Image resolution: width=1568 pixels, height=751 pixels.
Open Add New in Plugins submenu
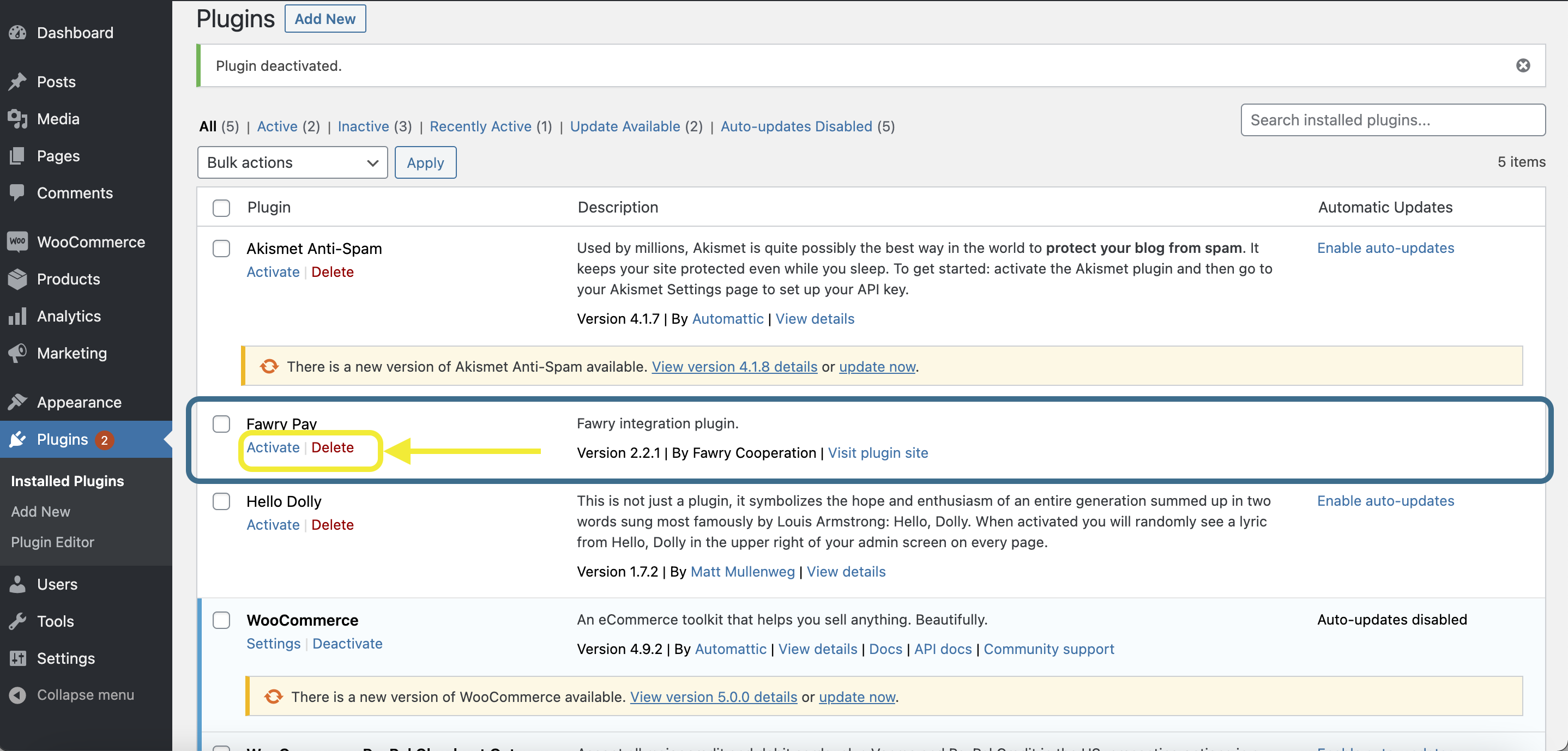click(40, 511)
